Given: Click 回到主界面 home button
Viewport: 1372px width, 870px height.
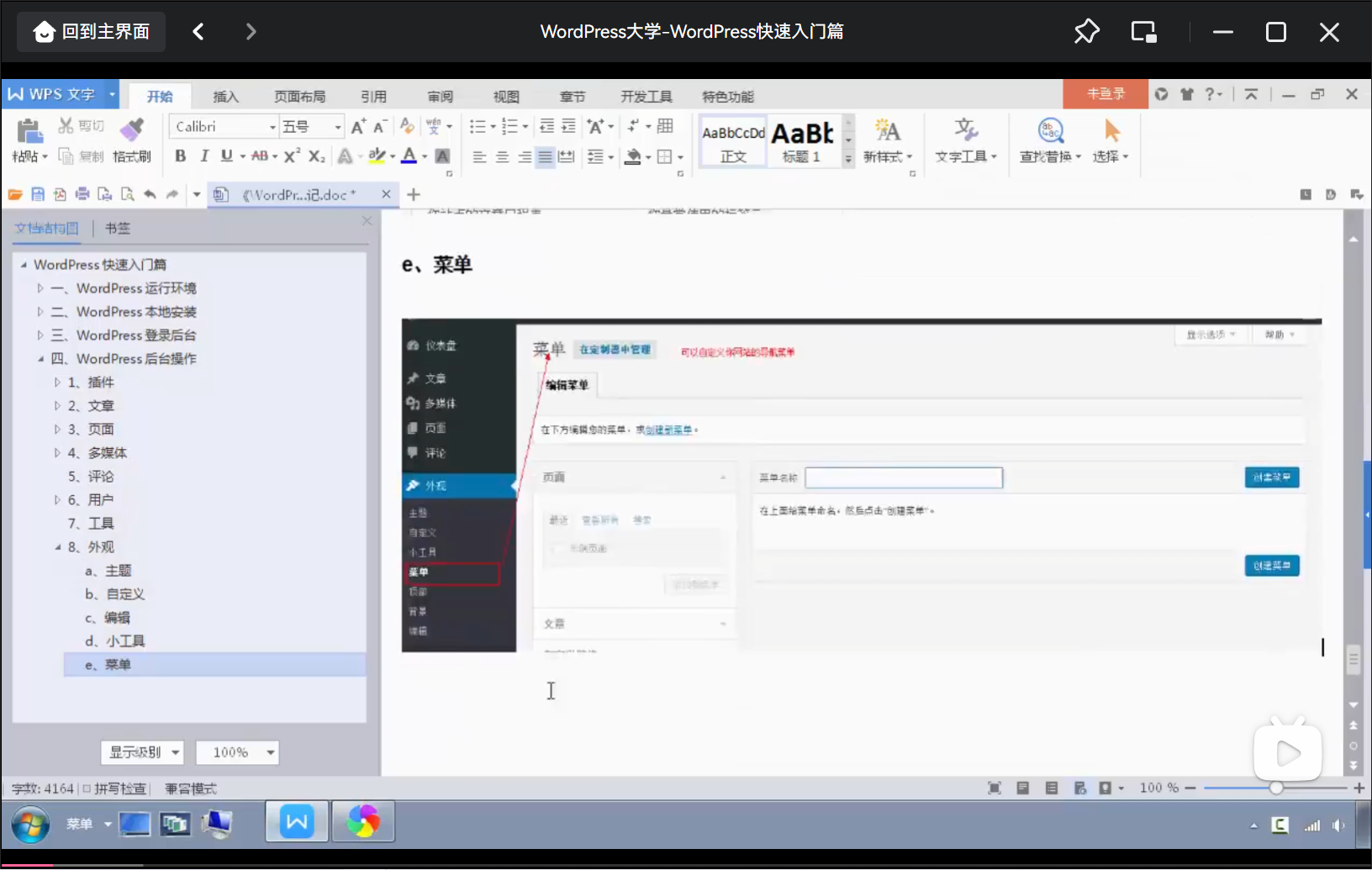Looking at the screenshot, I should (x=92, y=32).
